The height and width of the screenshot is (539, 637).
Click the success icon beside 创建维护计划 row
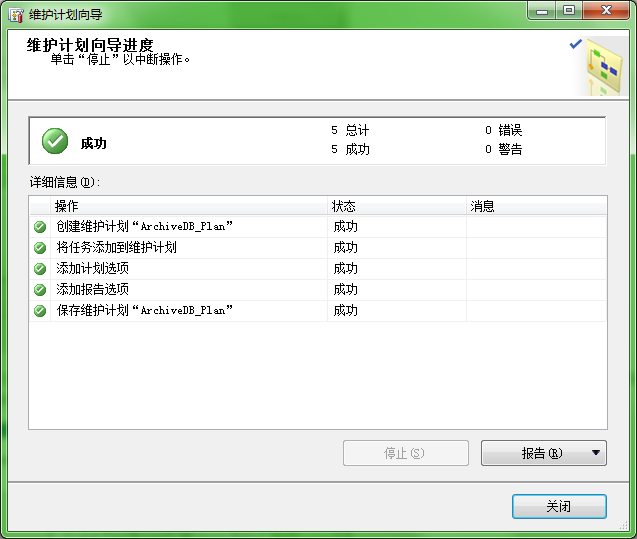(40, 227)
